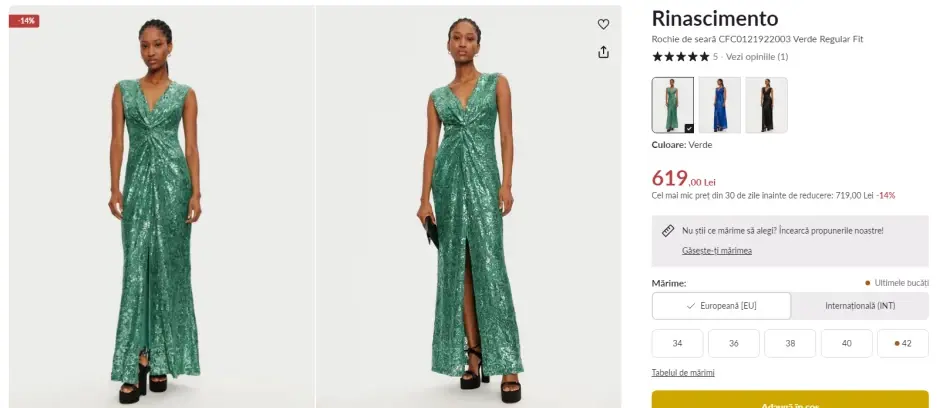This screenshot has width=940, height=408.
Task: Switch to Internațională (INT) sizing
Action: pyautogui.click(x=859, y=306)
